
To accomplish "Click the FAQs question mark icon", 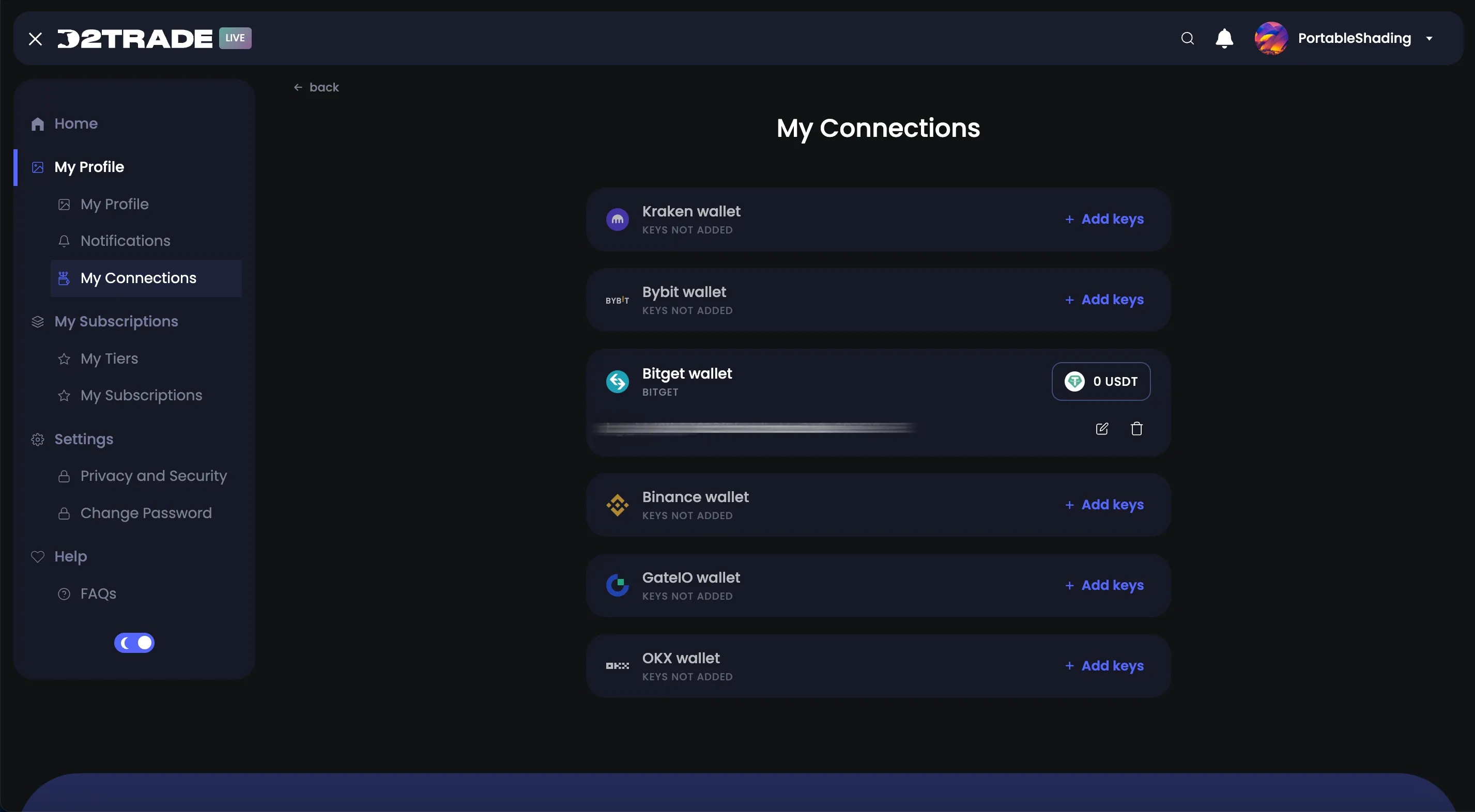I will pos(64,594).
